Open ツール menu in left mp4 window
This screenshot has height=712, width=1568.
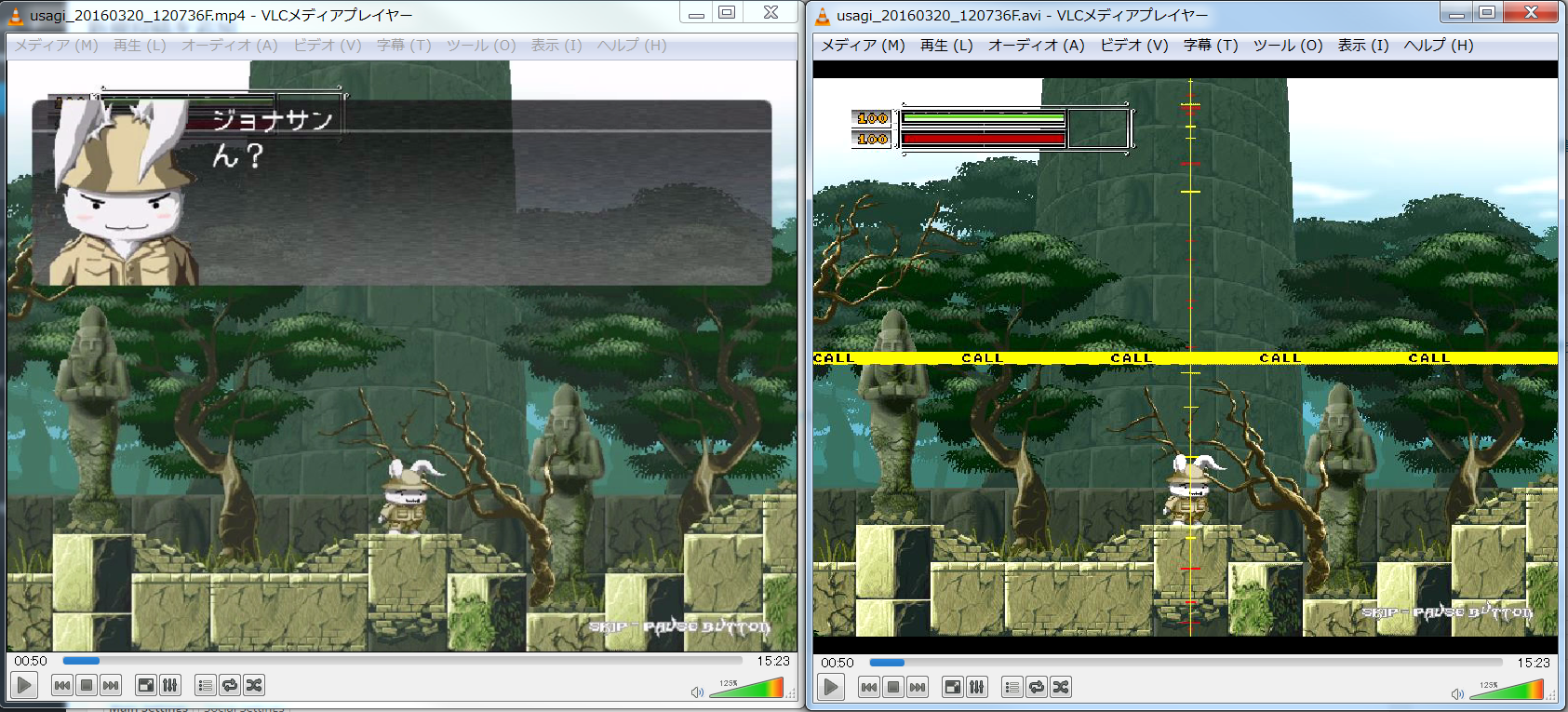click(481, 45)
